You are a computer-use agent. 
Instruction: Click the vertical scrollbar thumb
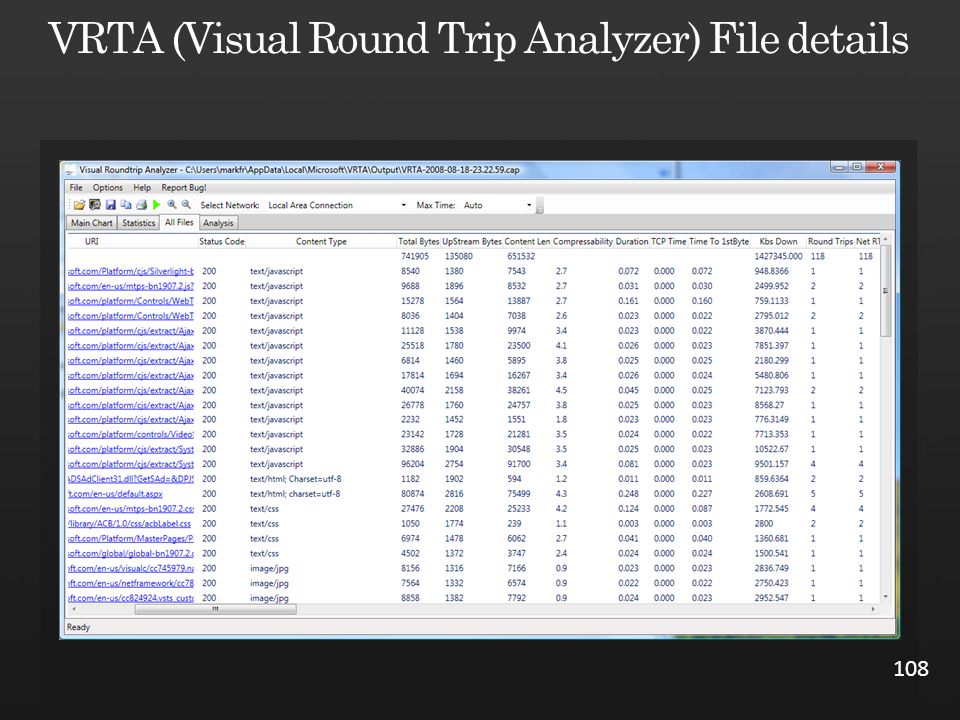[x=885, y=290]
